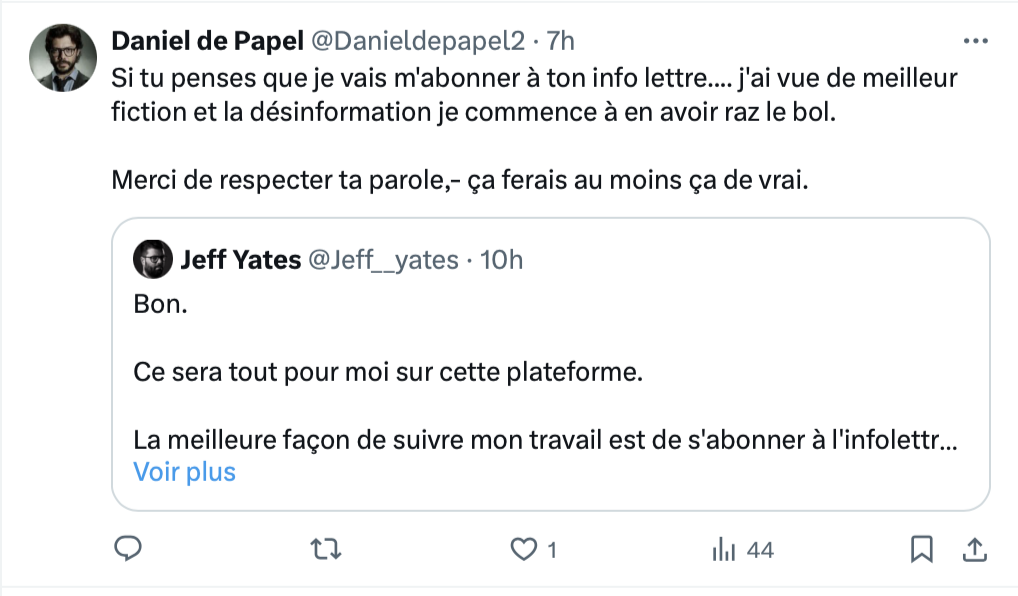The width and height of the screenshot is (1018, 596).
Task: Open the three-dot more options menu
Action: coord(976,41)
